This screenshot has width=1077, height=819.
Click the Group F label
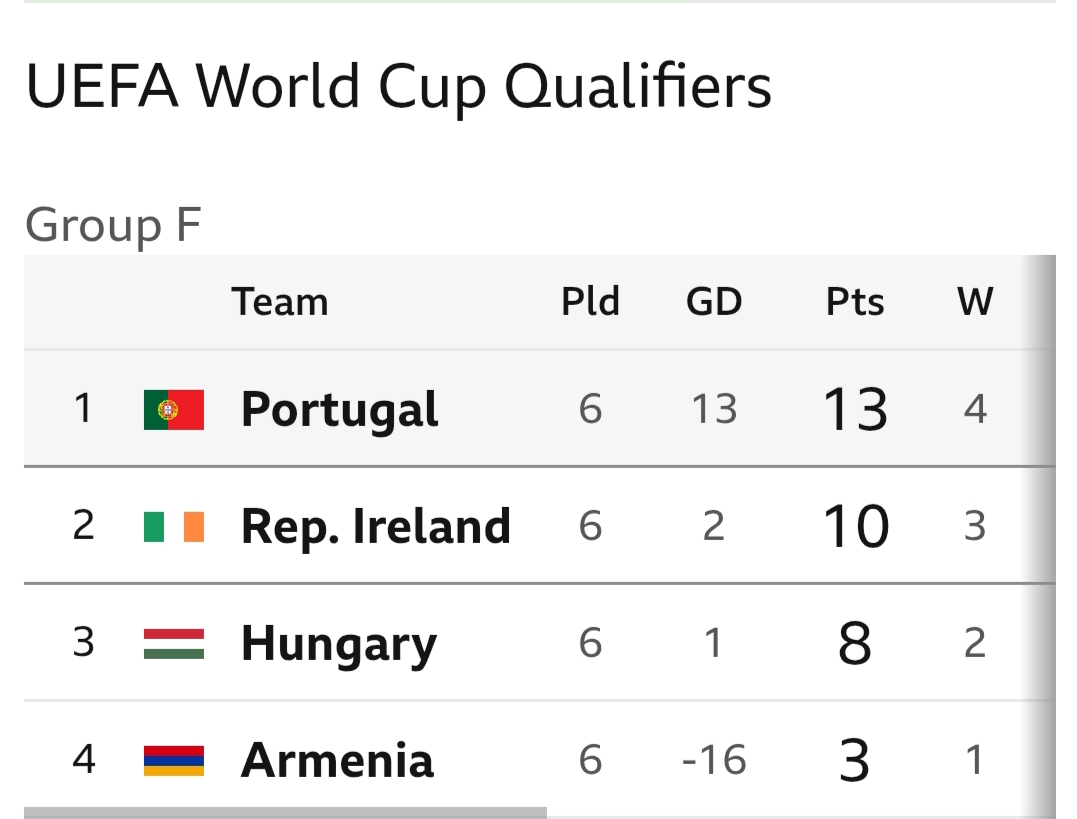113,225
